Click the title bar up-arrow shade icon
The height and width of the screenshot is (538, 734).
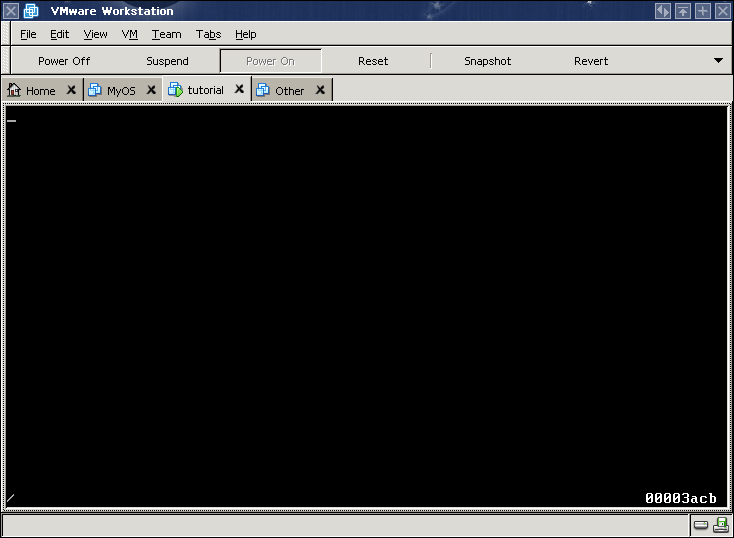(683, 11)
